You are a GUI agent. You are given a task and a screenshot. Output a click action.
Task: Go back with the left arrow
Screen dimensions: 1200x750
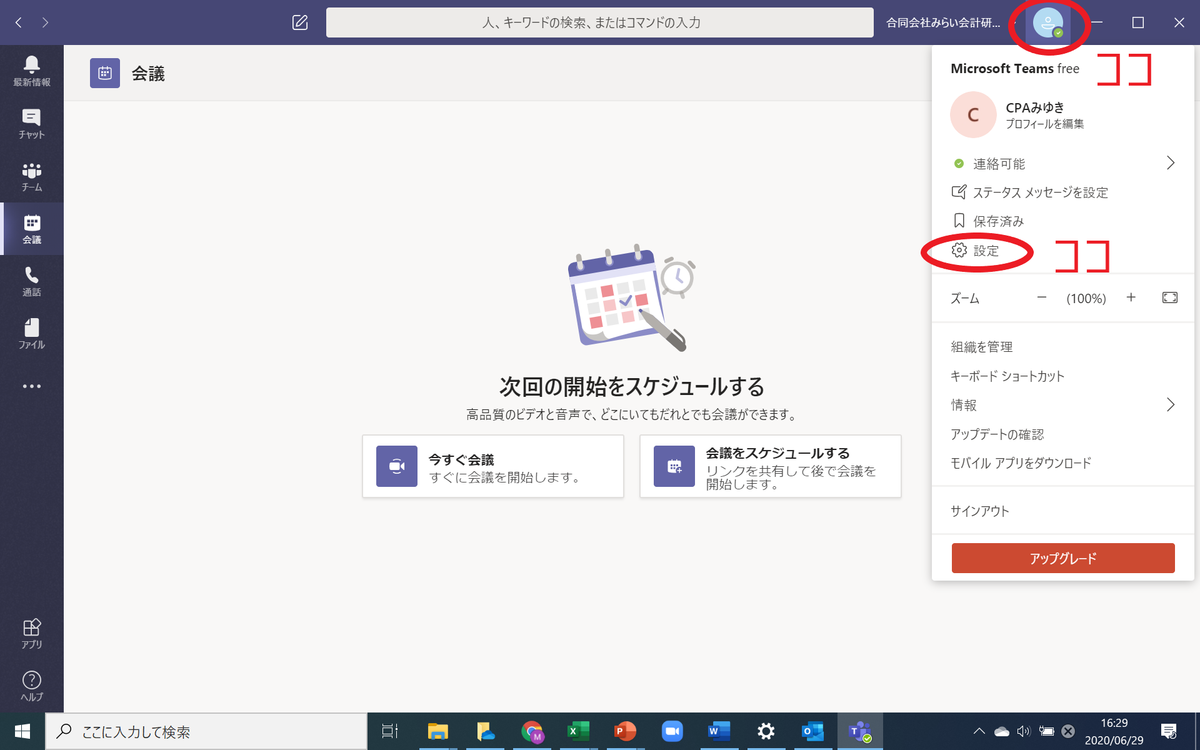click(x=18, y=22)
